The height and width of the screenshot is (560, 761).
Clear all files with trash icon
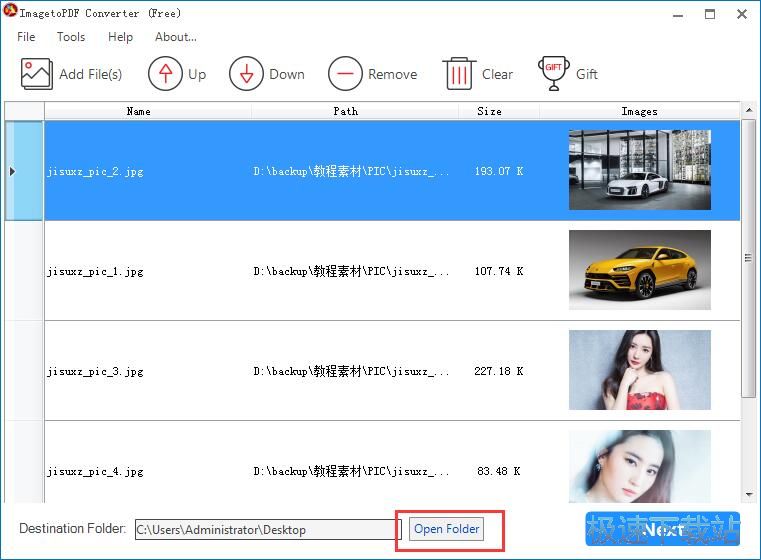(x=459, y=74)
